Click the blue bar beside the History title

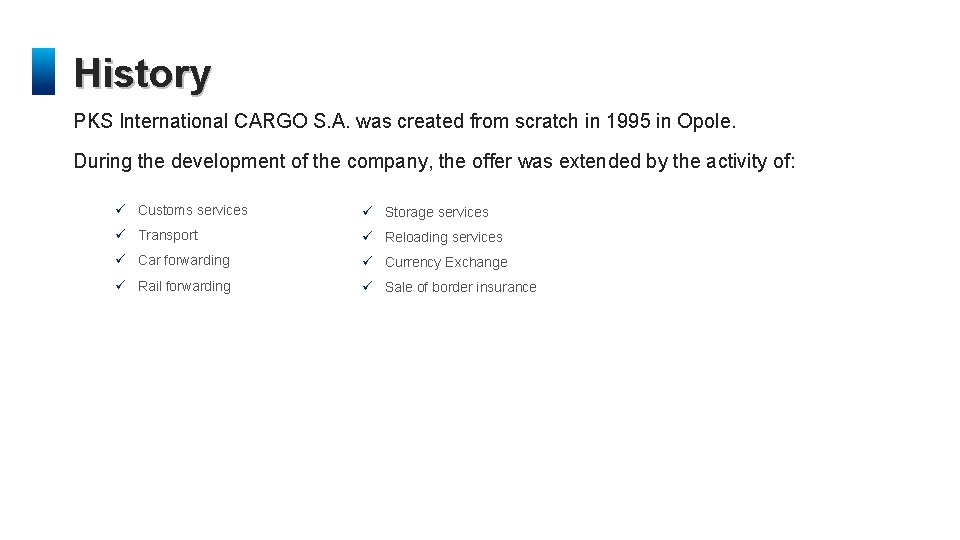(43, 72)
